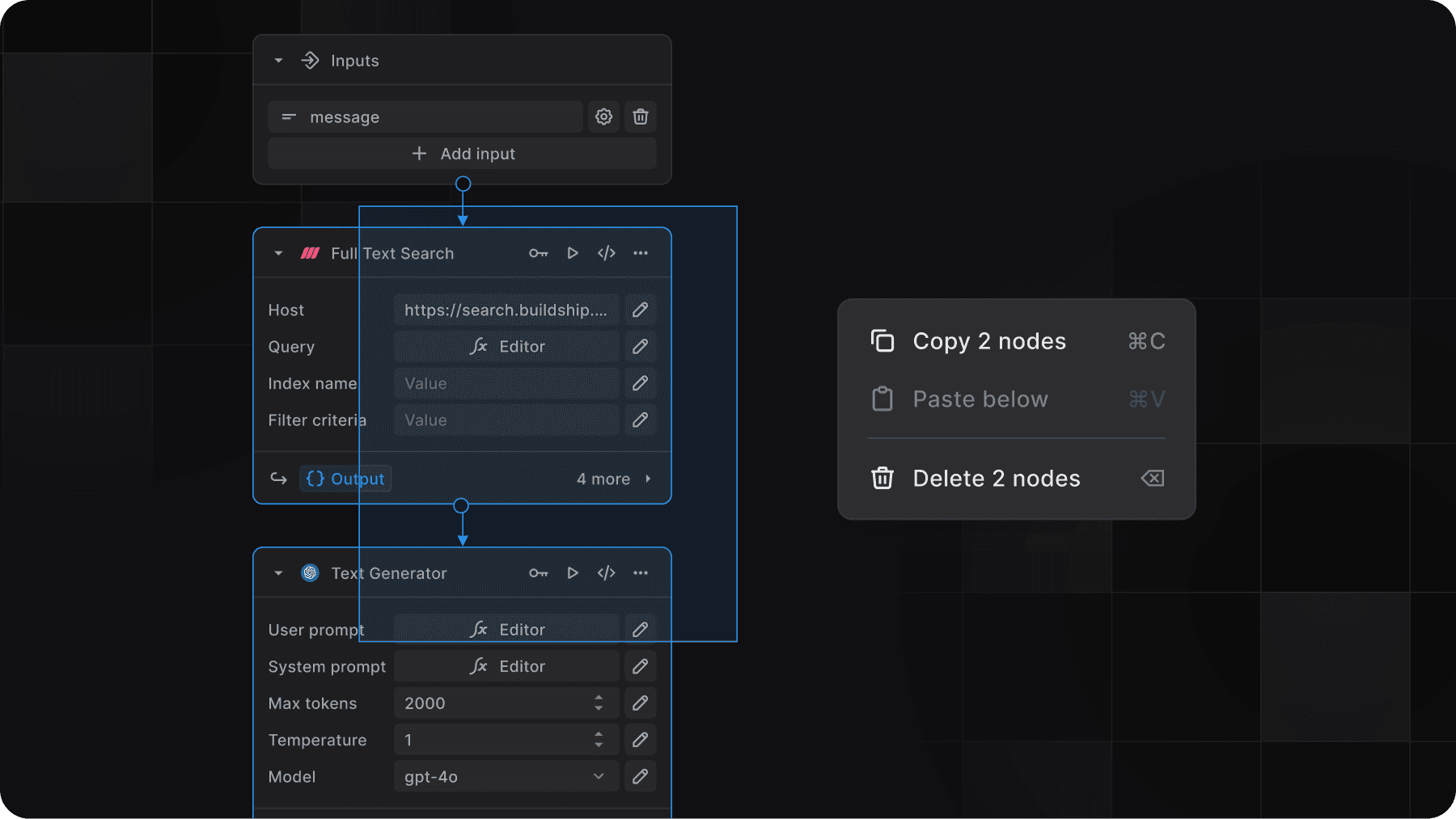Screen dimensions: 1456x819
Task: Open the System prompt Editor
Action: click(x=507, y=667)
